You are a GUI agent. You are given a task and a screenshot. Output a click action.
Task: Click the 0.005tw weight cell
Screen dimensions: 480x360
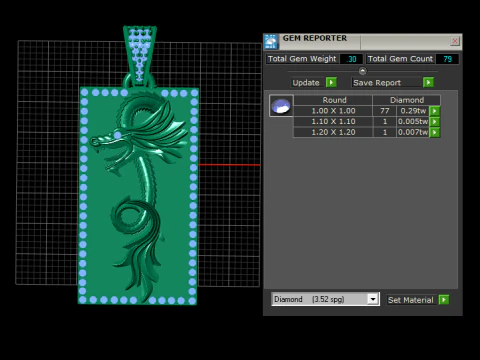[x=413, y=122]
